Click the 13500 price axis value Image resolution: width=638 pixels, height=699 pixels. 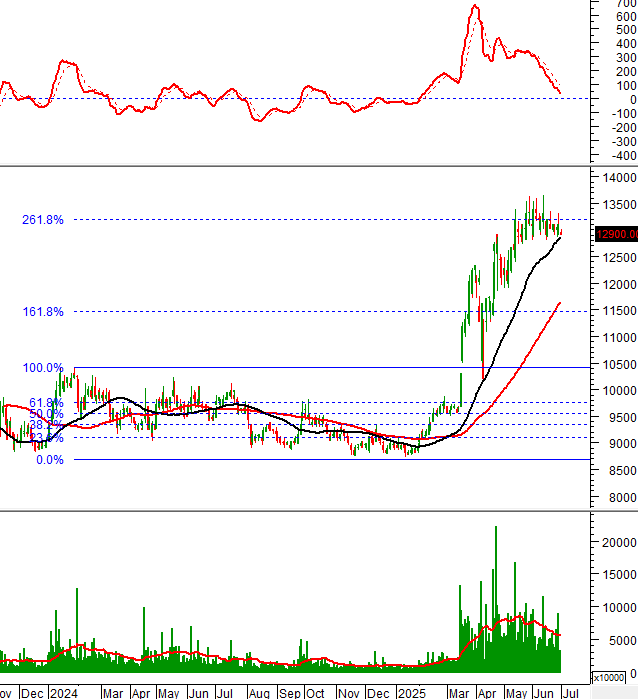click(619, 205)
